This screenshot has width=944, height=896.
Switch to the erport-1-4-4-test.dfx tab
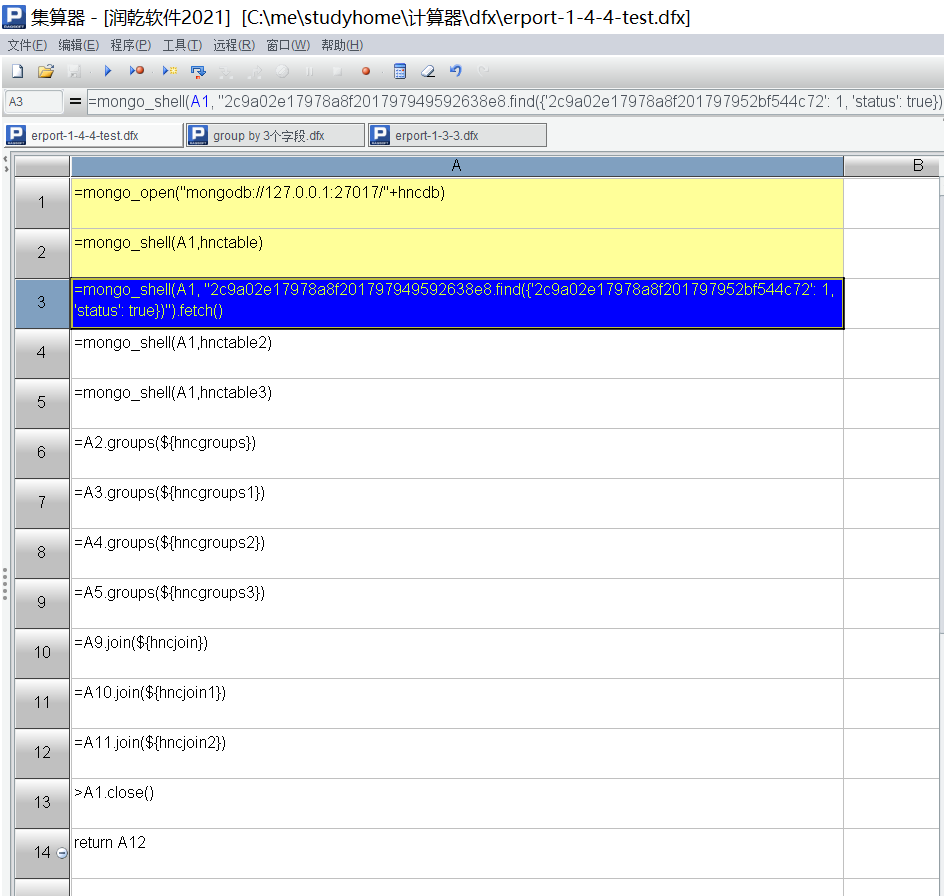coord(94,135)
